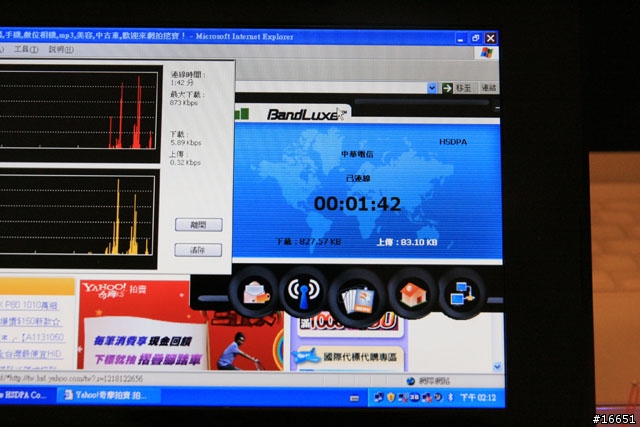Open the BandLuxe network computers icon
The height and width of the screenshot is (427, 640).
tap(462, 294)
